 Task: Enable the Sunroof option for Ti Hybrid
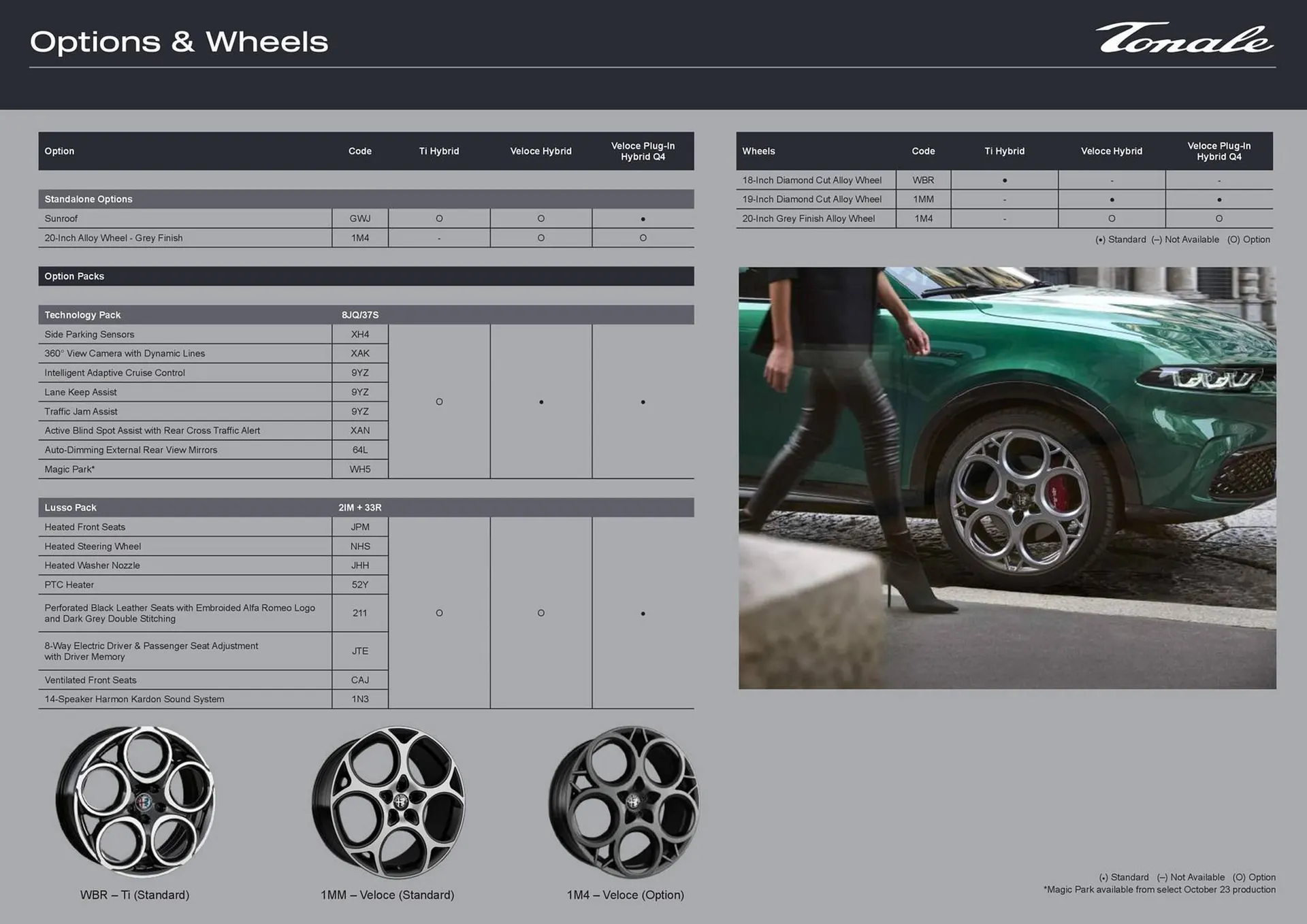point(439,218)
